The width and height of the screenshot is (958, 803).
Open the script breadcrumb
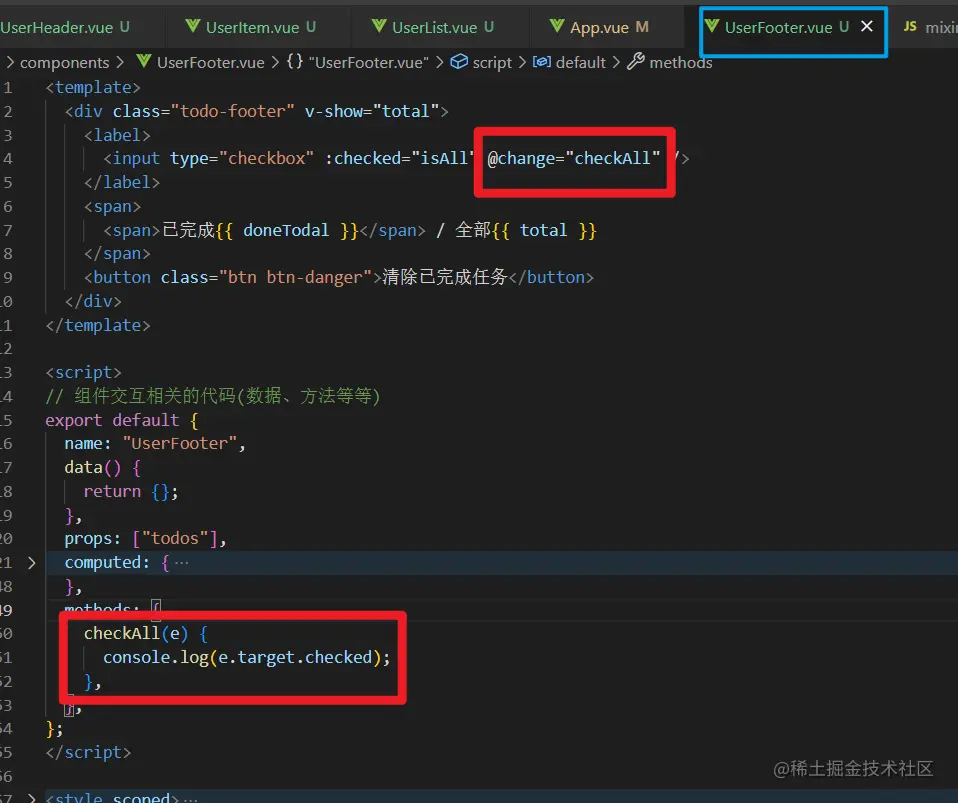point(492,62)
